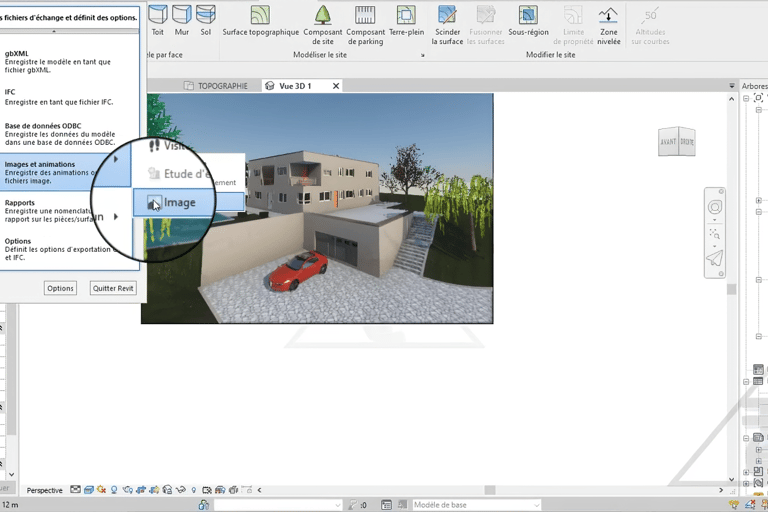768x512 pixels.
Task: Select the Toit by face tool
Action: (x=158, y=20)
